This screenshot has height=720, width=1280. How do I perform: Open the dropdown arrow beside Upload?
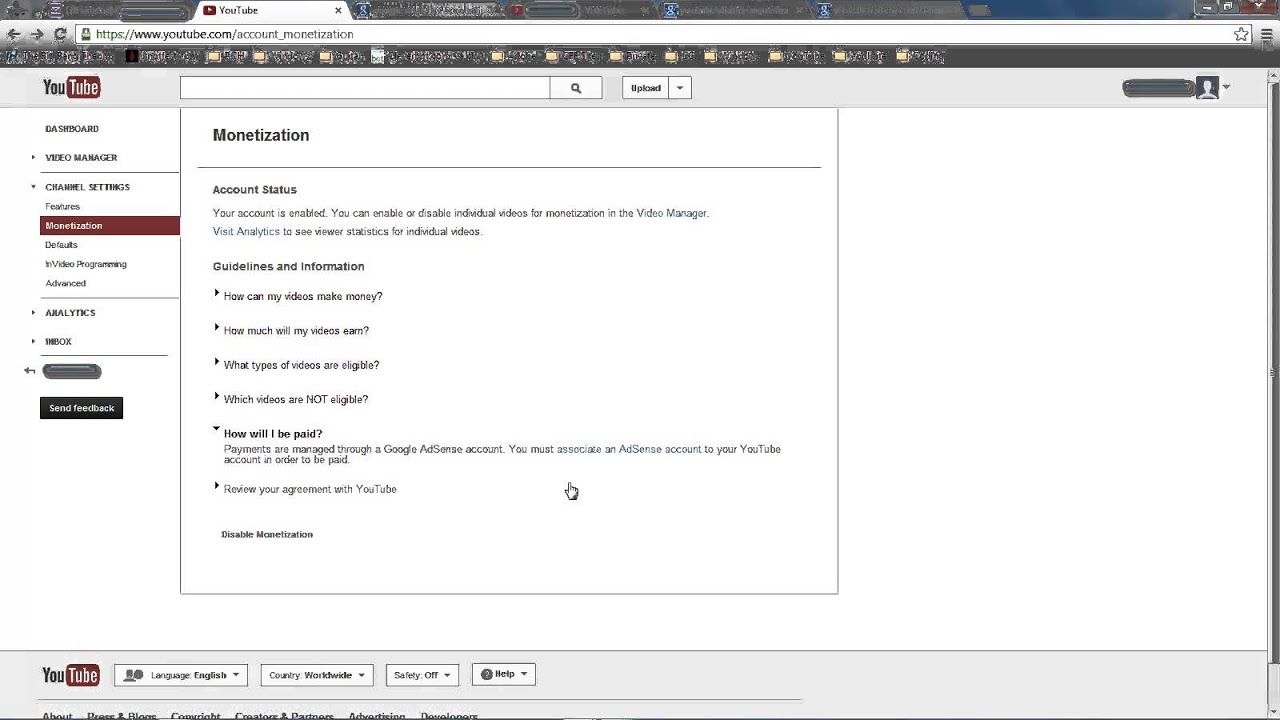coord(680,88)
